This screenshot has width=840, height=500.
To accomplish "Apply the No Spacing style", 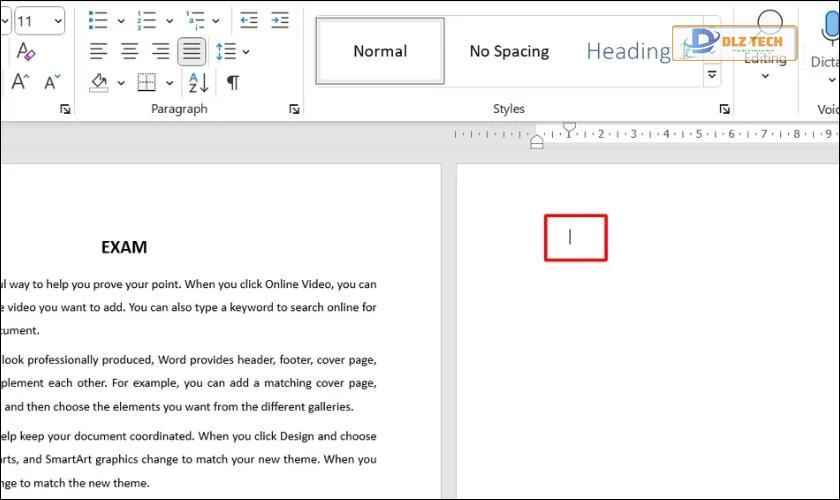I will tap(509, 51).
